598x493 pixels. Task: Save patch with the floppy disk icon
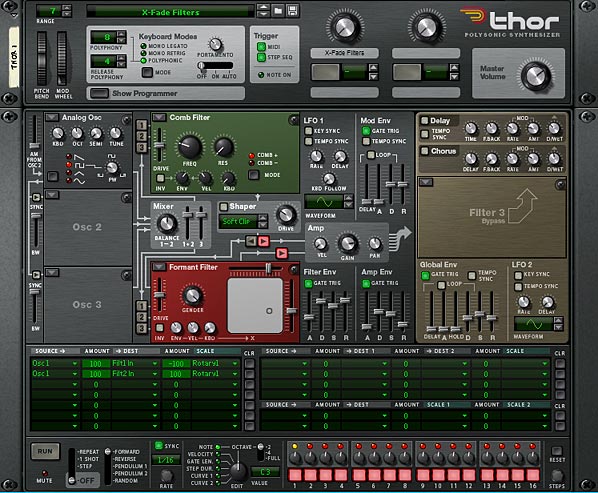pos(293,11)
